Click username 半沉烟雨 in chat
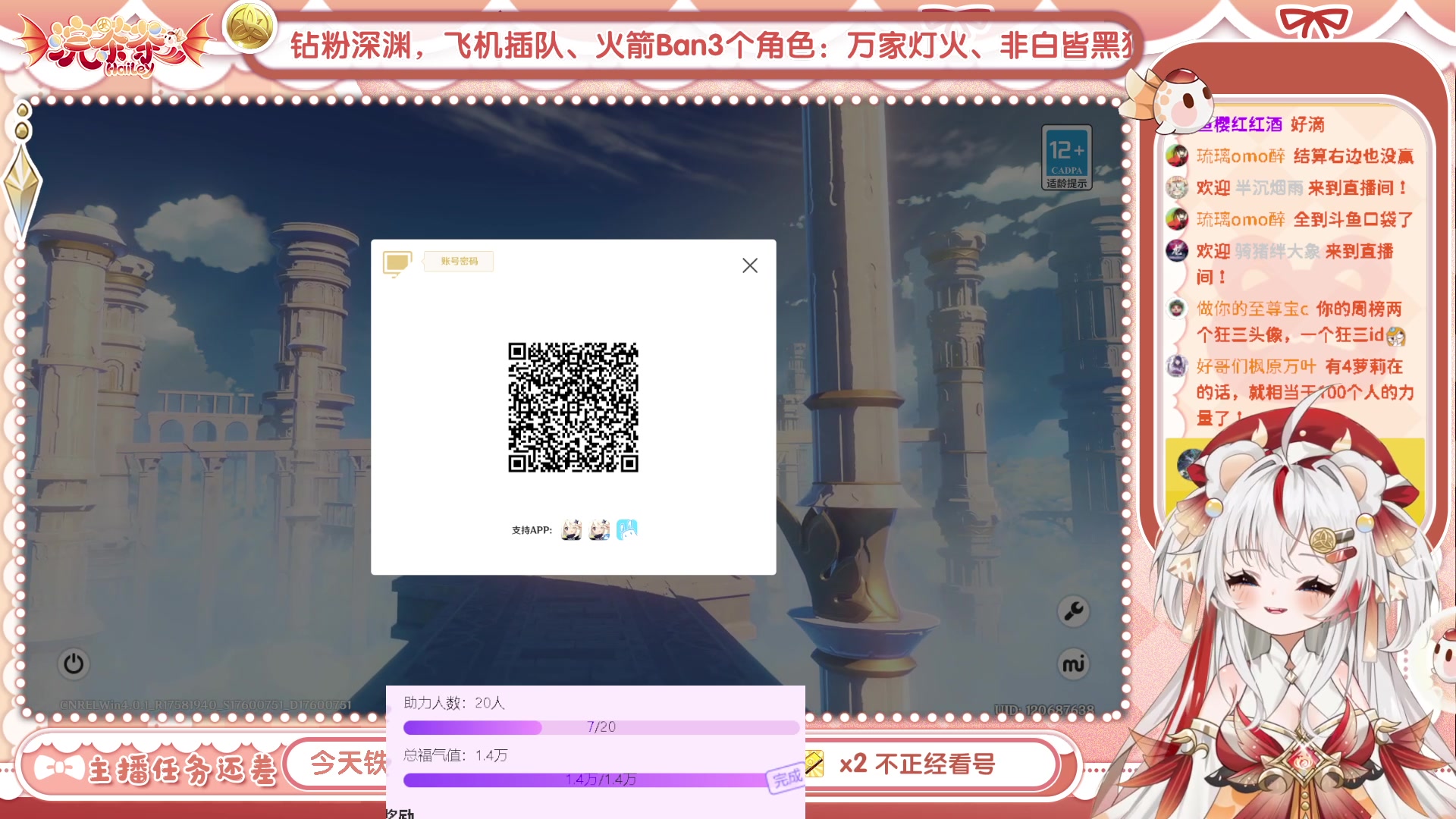The image size is (1456, 819). (1269, 187)
